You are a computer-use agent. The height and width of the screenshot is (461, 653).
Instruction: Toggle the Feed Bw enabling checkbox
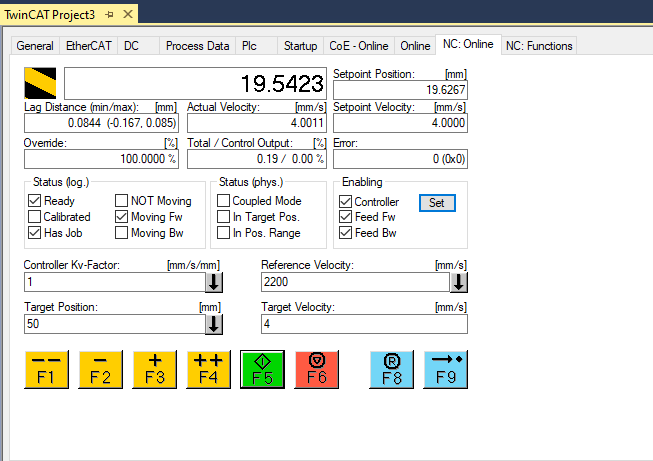[345, 233]
